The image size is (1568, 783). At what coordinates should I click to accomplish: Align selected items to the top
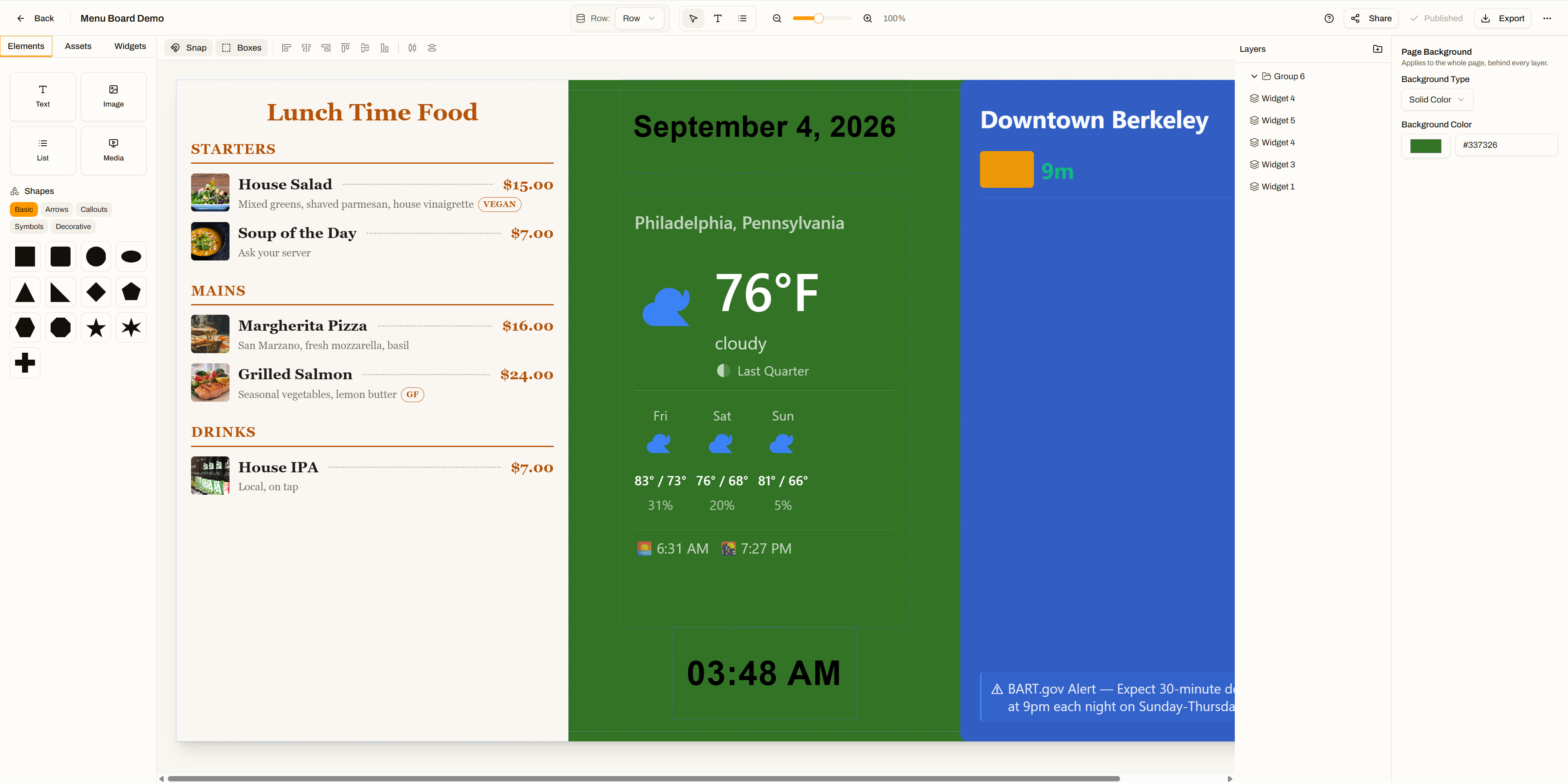345,48
